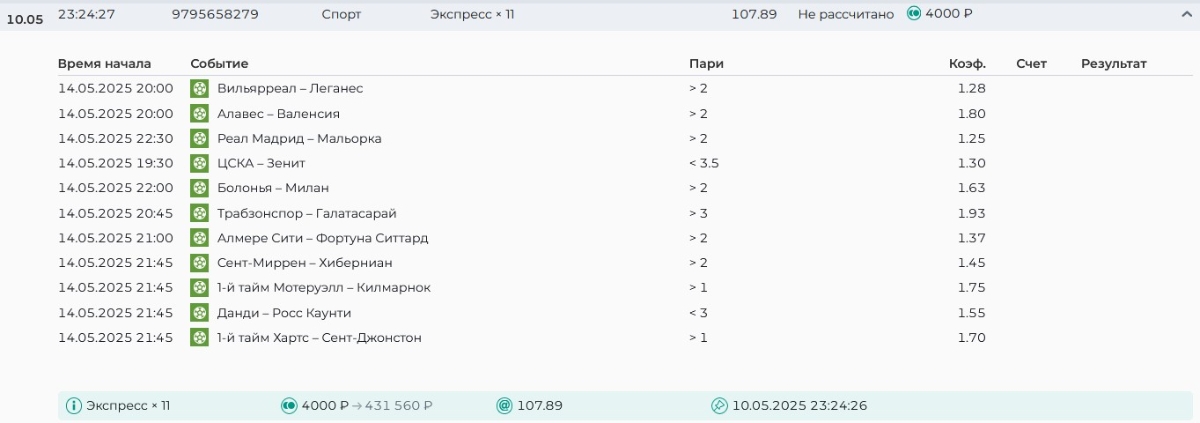Click football icon beside Вильярреал – Леганес
The image size is (1200, 423).
click(199, 88)
